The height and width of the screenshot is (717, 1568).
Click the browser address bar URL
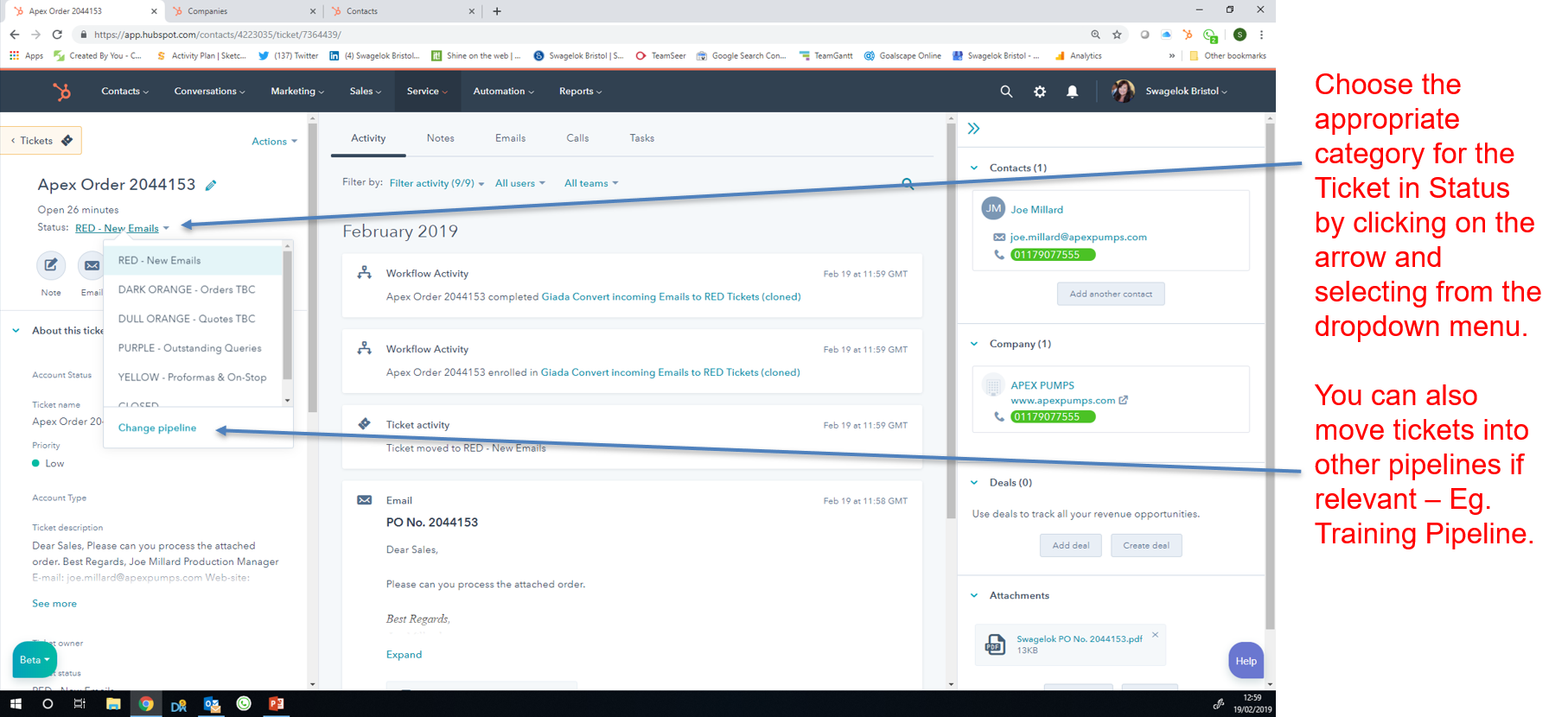pyautogui.click(x=218, y=35)
